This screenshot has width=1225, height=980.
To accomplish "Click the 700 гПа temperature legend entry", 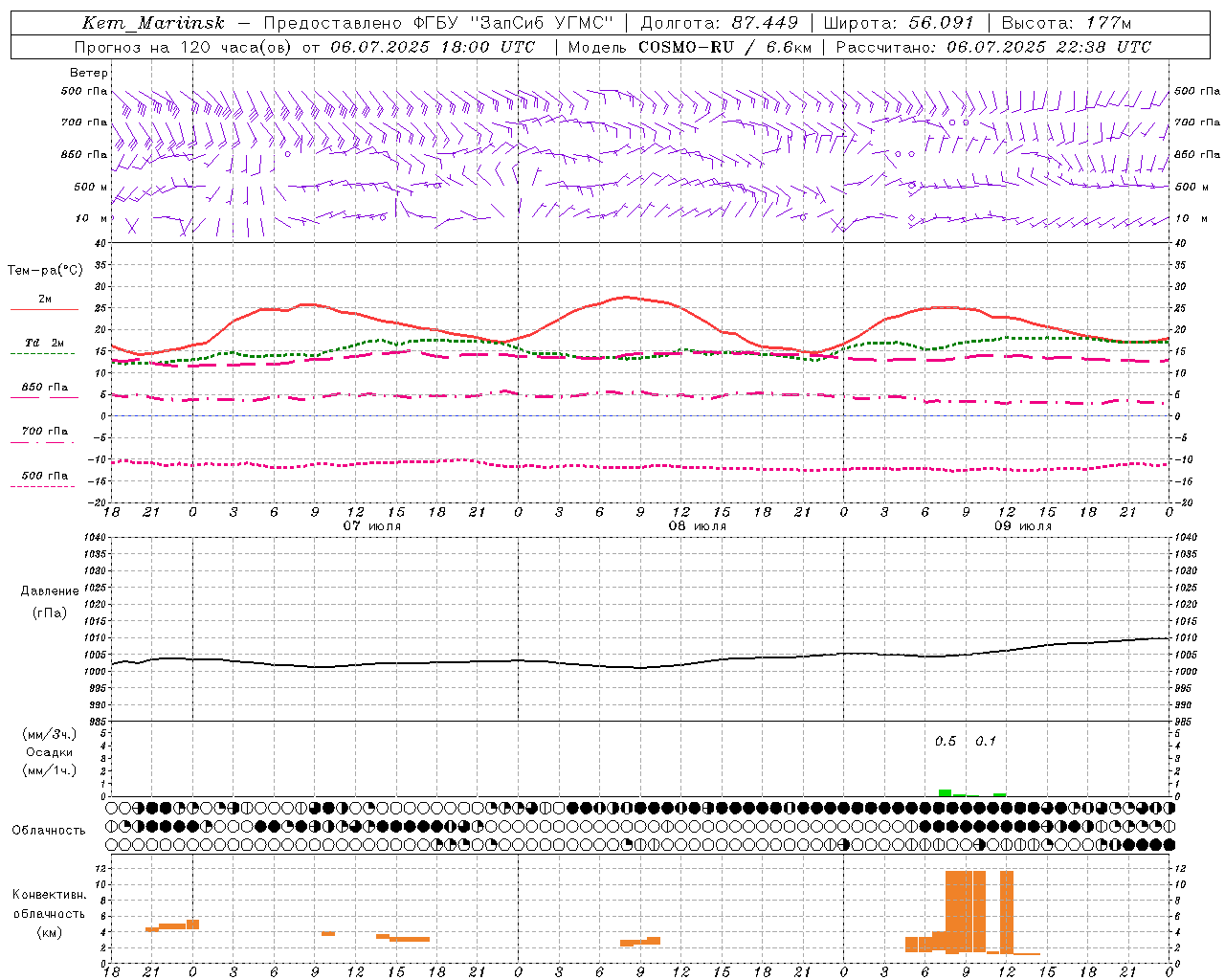I will 45,432.
